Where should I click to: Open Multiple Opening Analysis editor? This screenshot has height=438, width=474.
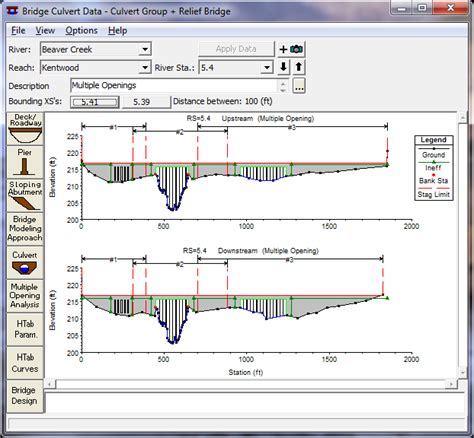(x=25, y=296)
